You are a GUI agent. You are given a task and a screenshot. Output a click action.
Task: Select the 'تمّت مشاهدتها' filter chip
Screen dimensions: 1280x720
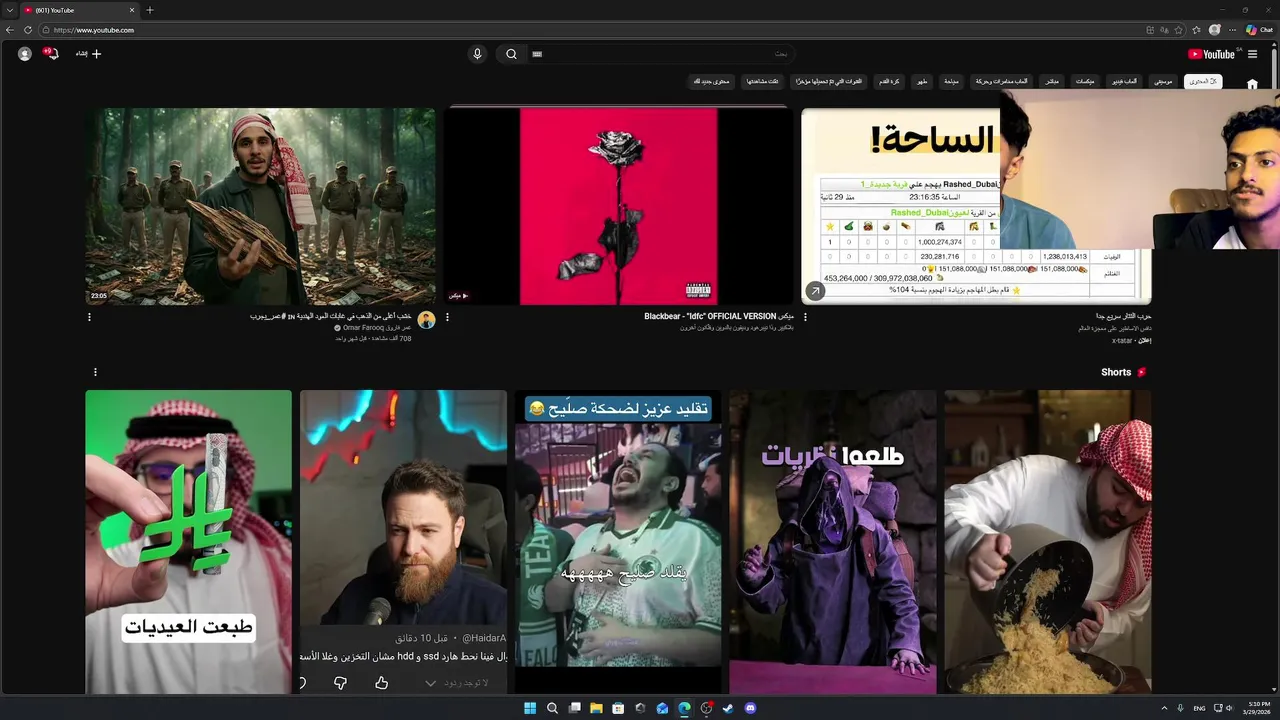(763, 81)
